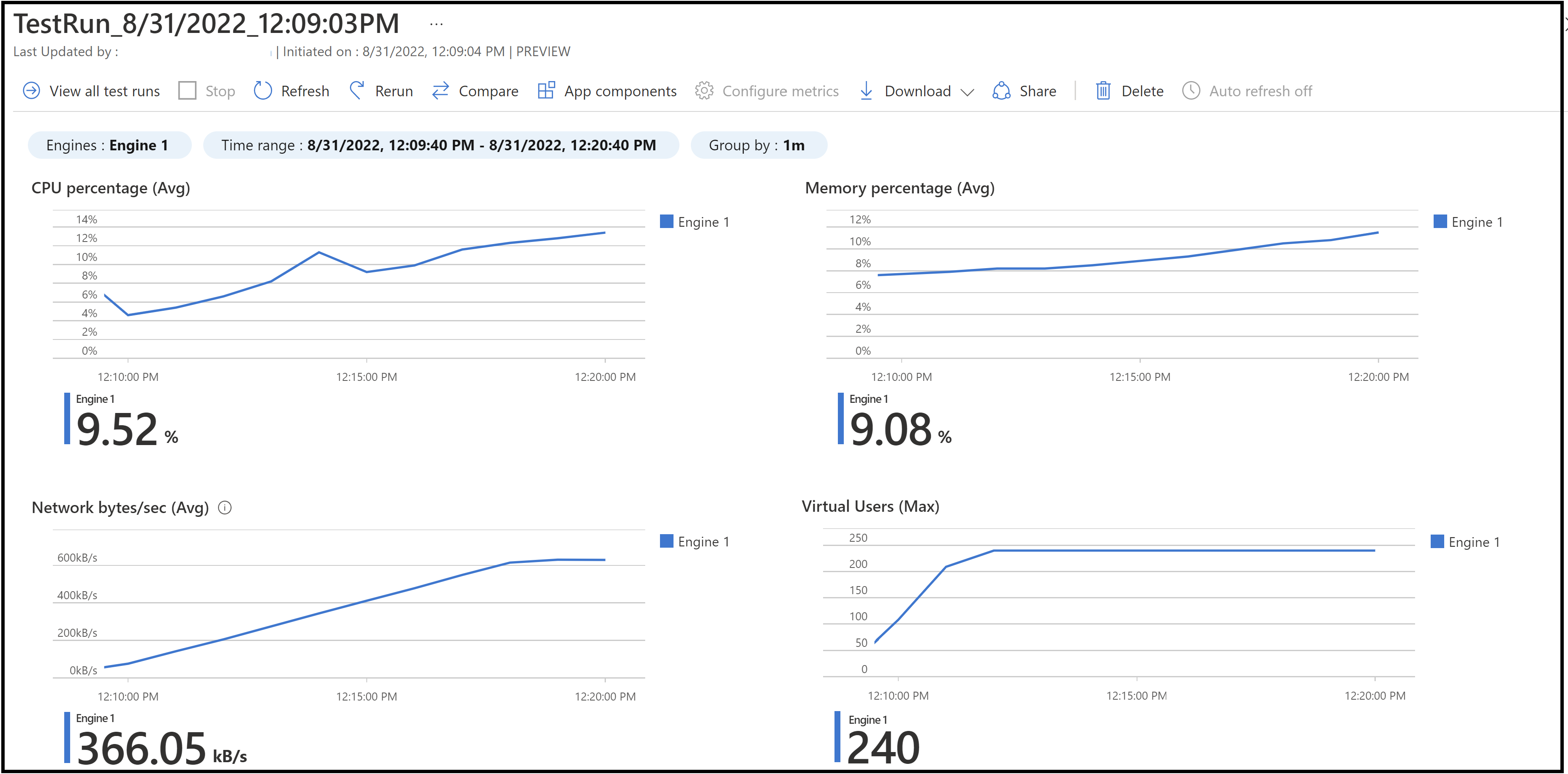This screenshot has height=774, width=1568.
Task: Toggle the Stop checkbox square
Action: (x=188, y=91)
